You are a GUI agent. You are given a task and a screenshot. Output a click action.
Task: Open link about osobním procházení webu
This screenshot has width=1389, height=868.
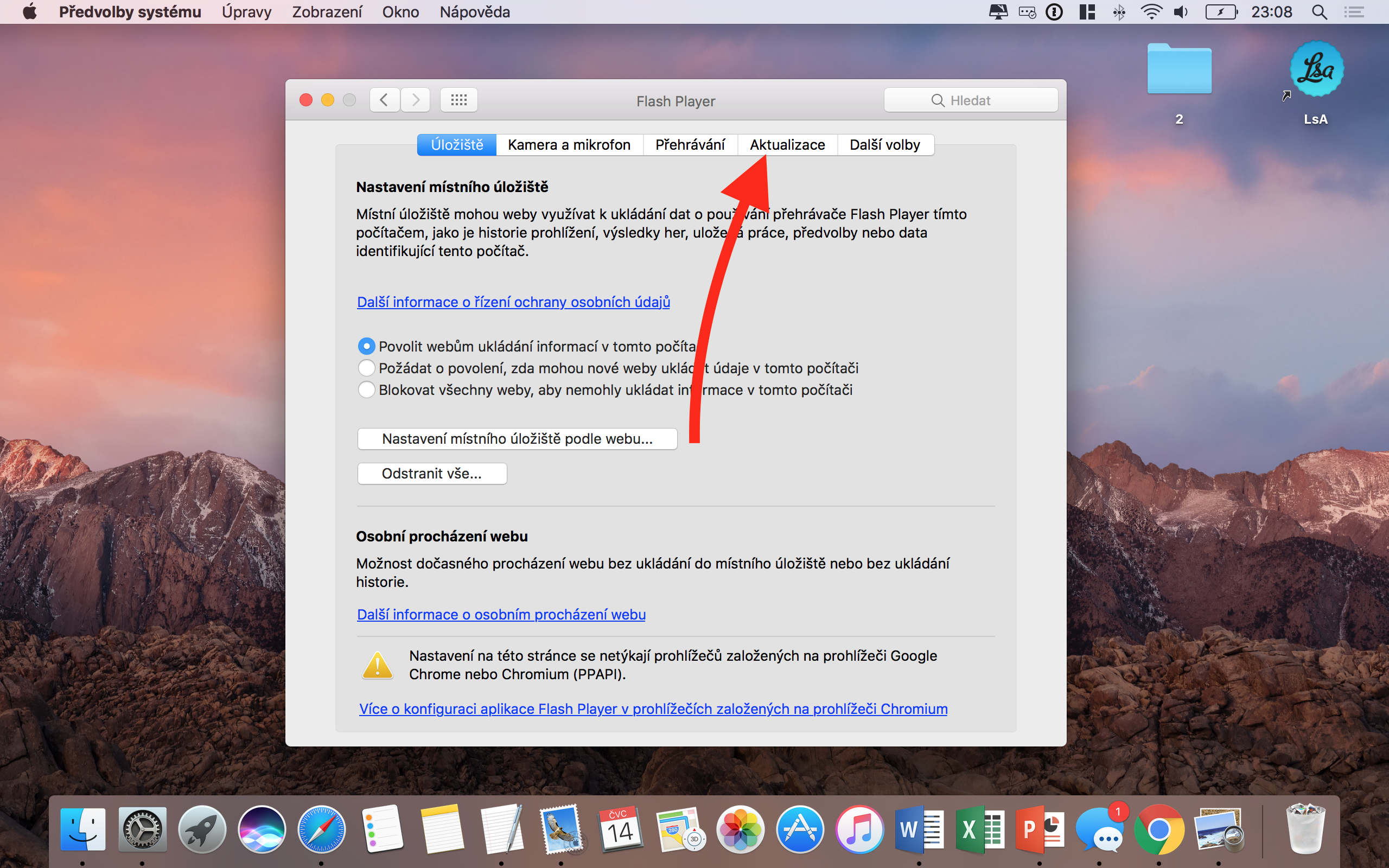click(500, 614)
